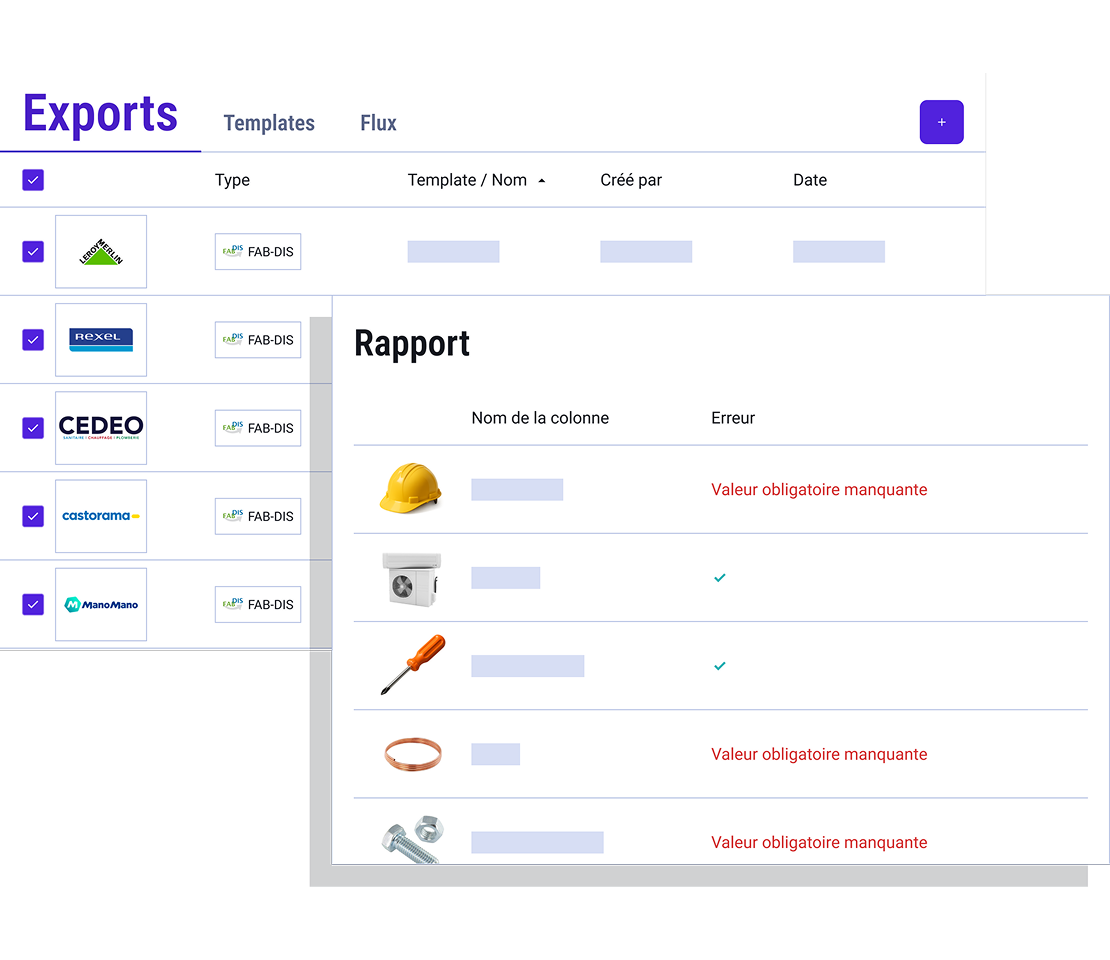Click the orange screwdriver product image

click(413, 664)
